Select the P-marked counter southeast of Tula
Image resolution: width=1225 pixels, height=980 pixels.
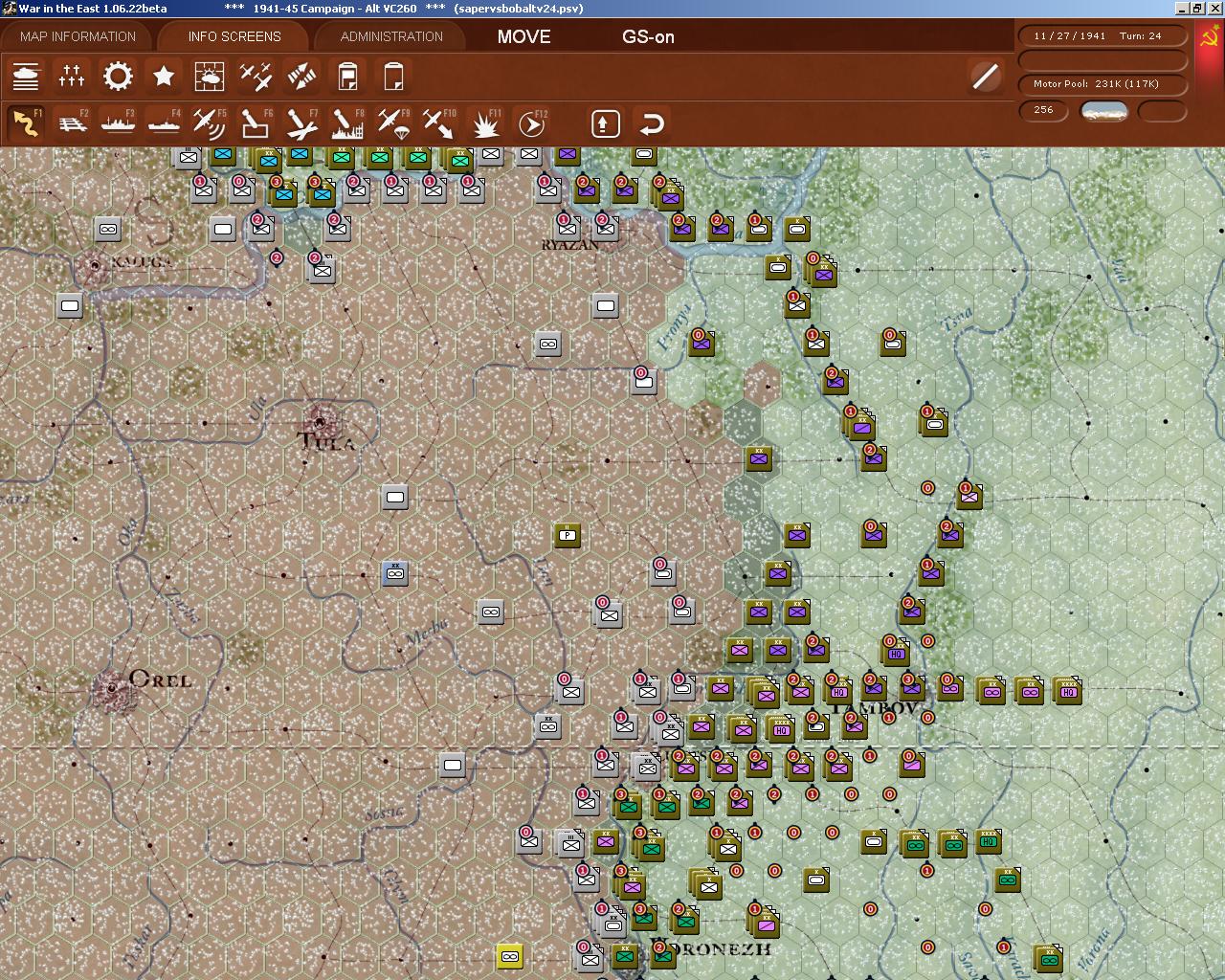tap(567, 535)
